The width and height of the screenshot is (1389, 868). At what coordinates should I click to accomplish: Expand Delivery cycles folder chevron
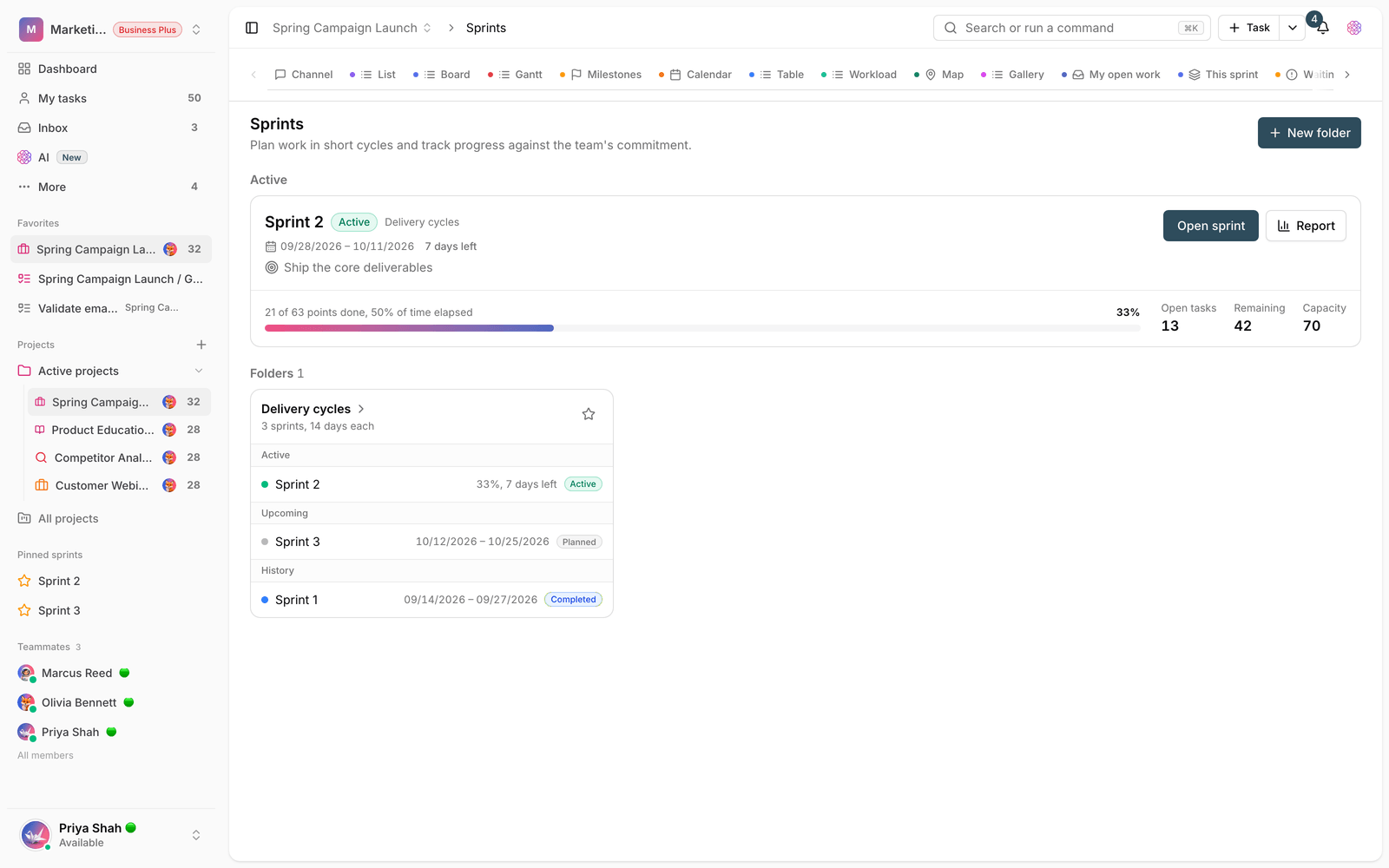361,409
